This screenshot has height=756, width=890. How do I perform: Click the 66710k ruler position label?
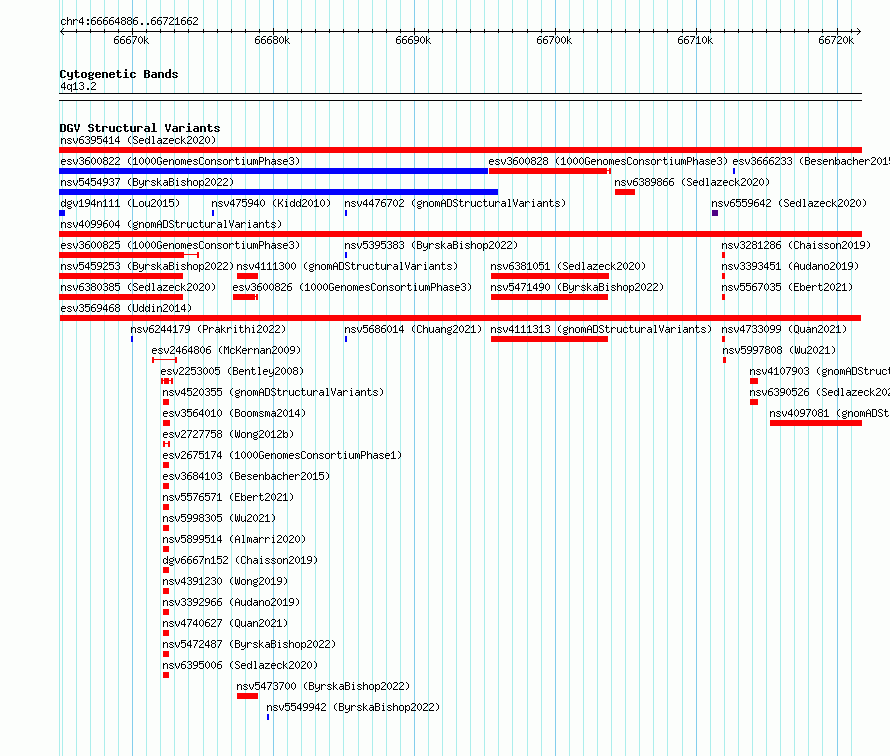pyautogui.click(x=695, y=40)
